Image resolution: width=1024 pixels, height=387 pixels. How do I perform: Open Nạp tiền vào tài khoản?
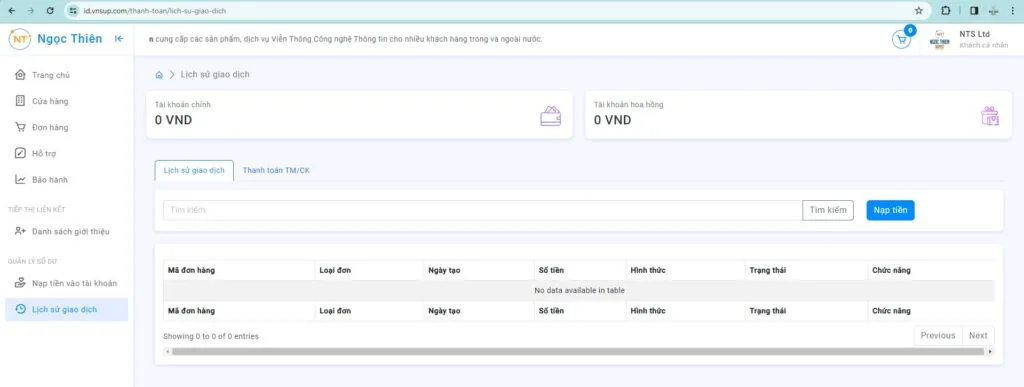(x=67, y=283)
